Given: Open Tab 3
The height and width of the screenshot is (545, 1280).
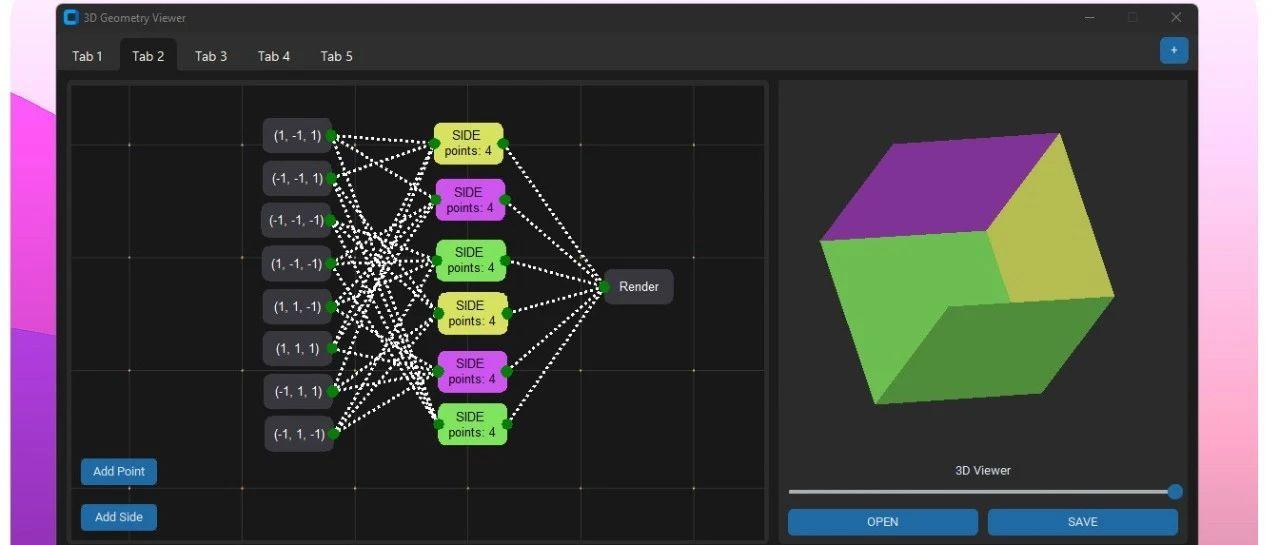Looking at the screenshot, I should (x=211, y=56).
